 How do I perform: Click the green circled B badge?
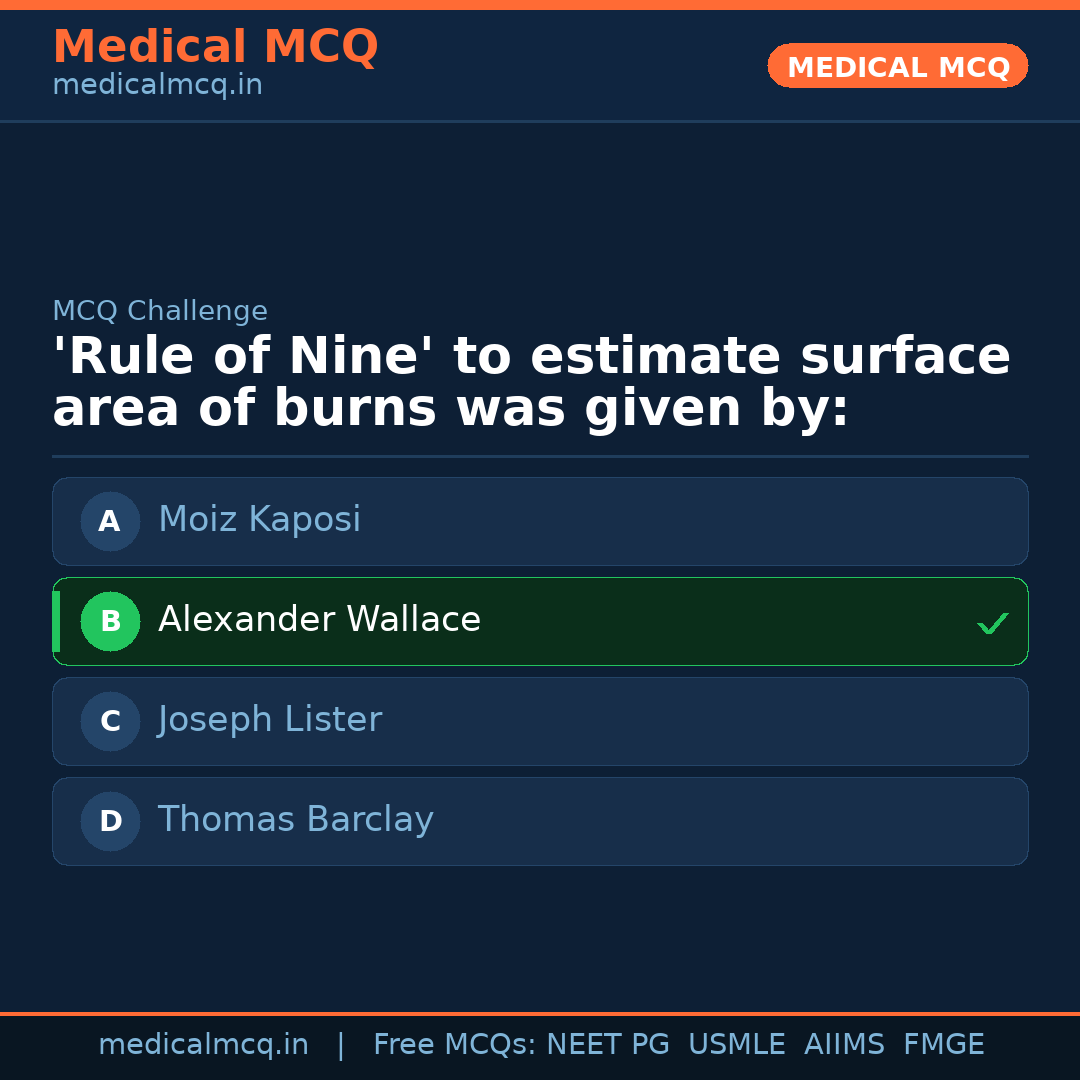pos(110,621)
